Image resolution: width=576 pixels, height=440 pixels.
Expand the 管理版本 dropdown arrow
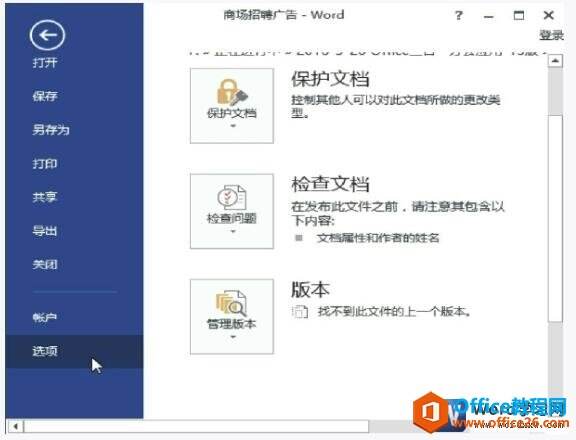click(233, 337)
